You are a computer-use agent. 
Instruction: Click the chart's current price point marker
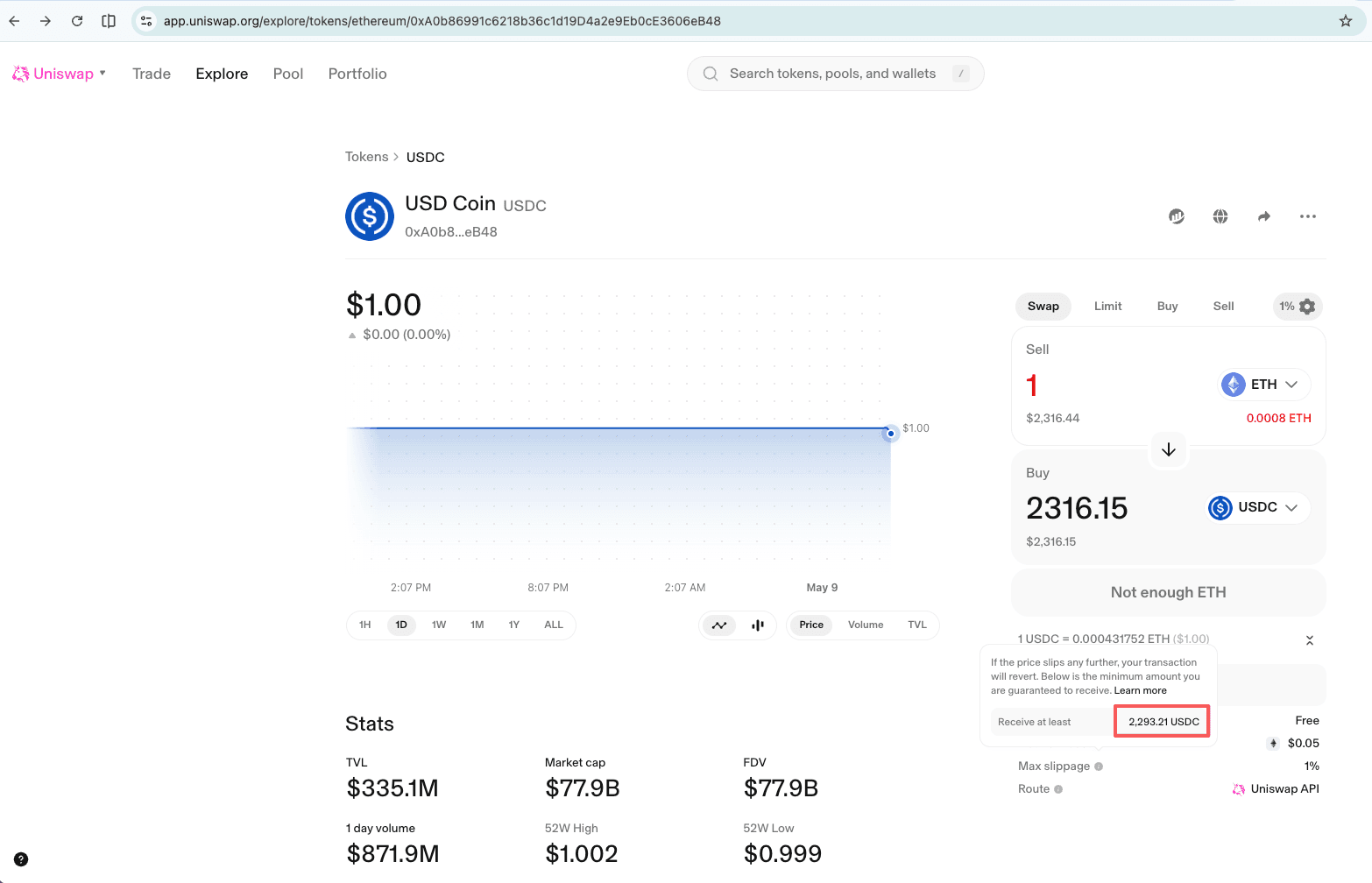[891, 433]
